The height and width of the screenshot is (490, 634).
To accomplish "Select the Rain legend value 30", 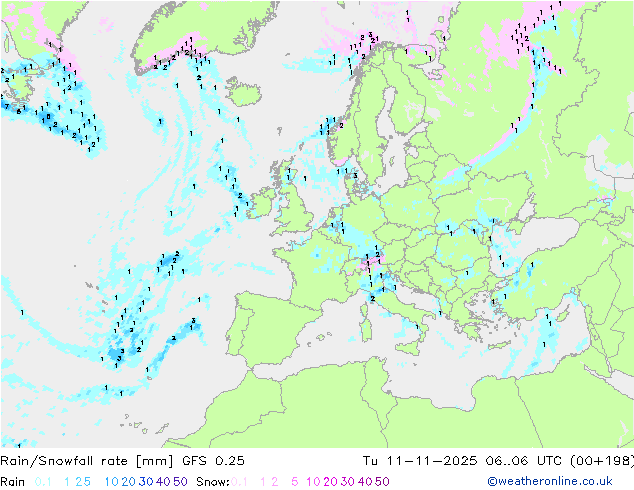I will (x=146, y=482).
